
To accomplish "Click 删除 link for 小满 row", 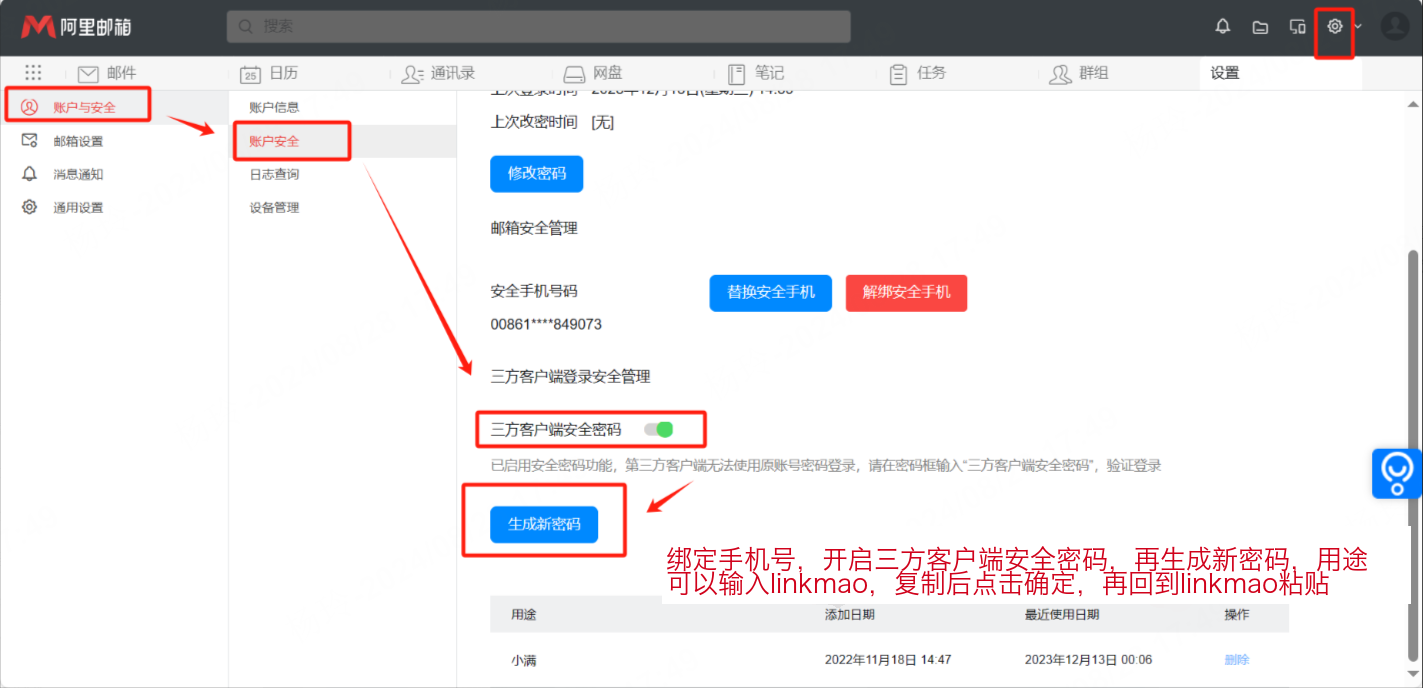I will pos(1237,660).
